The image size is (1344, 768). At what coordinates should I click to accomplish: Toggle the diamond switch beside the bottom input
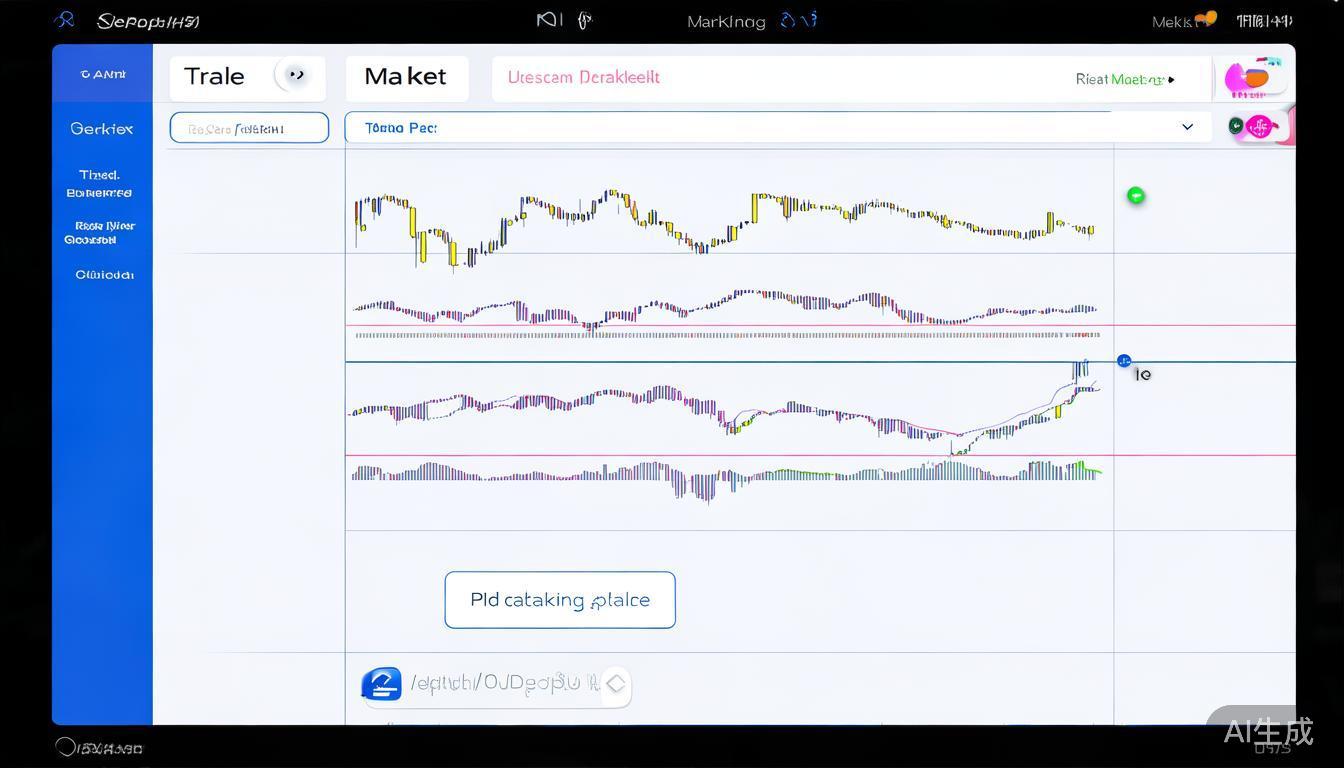(x=616, y=684)
